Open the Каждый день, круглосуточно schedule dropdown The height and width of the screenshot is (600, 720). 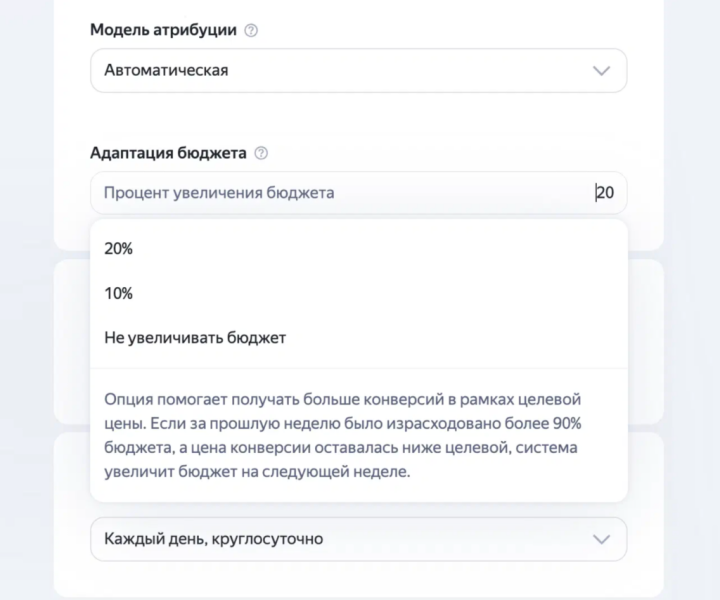pos(359,539)
